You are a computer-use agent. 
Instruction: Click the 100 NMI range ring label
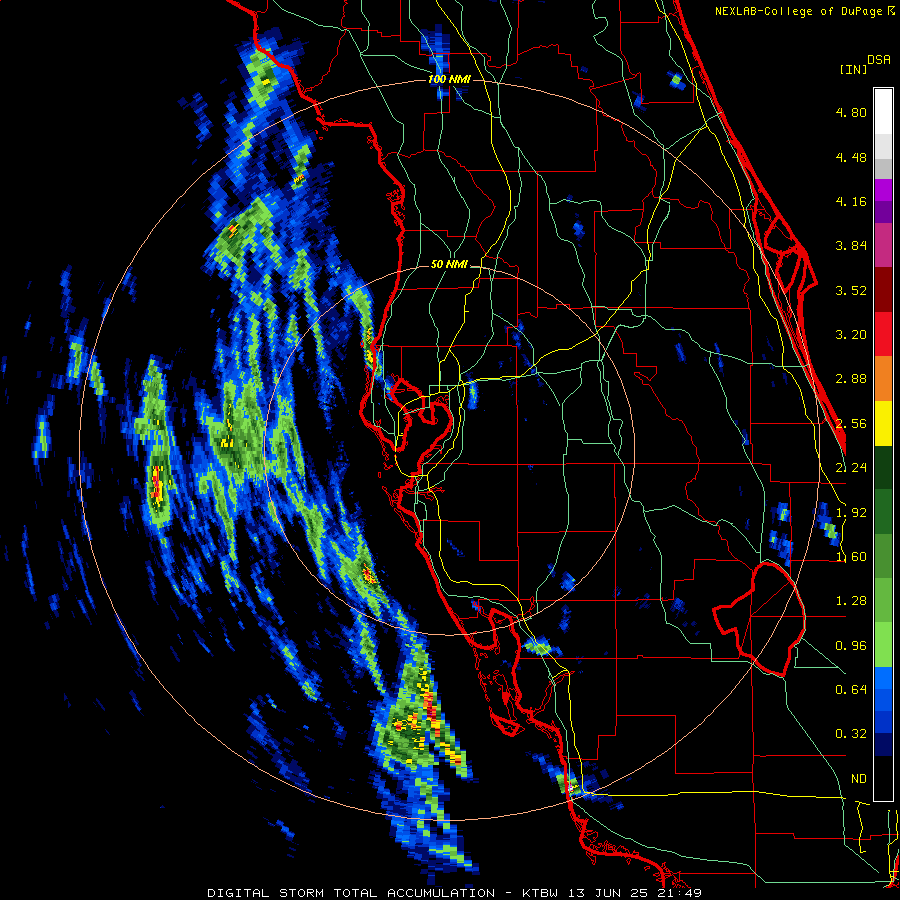click(x=449, y=79)
